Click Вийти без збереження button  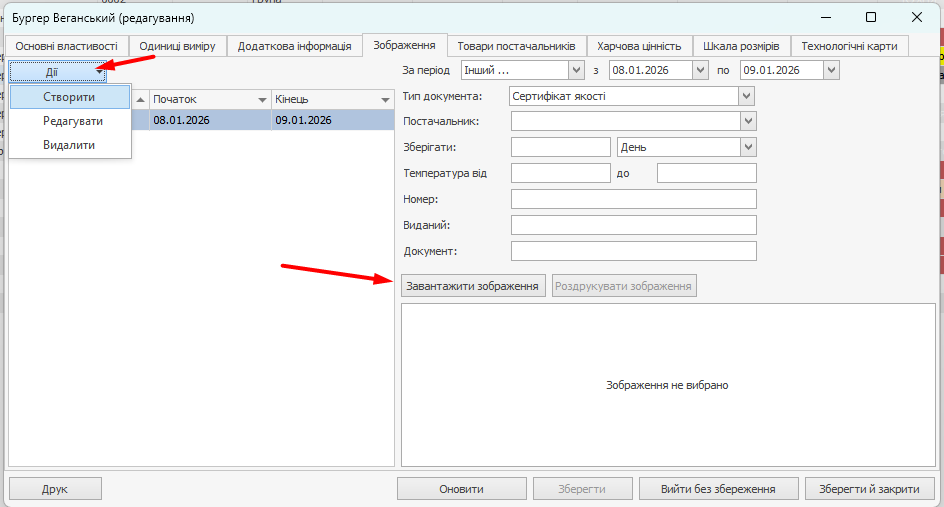718,489
